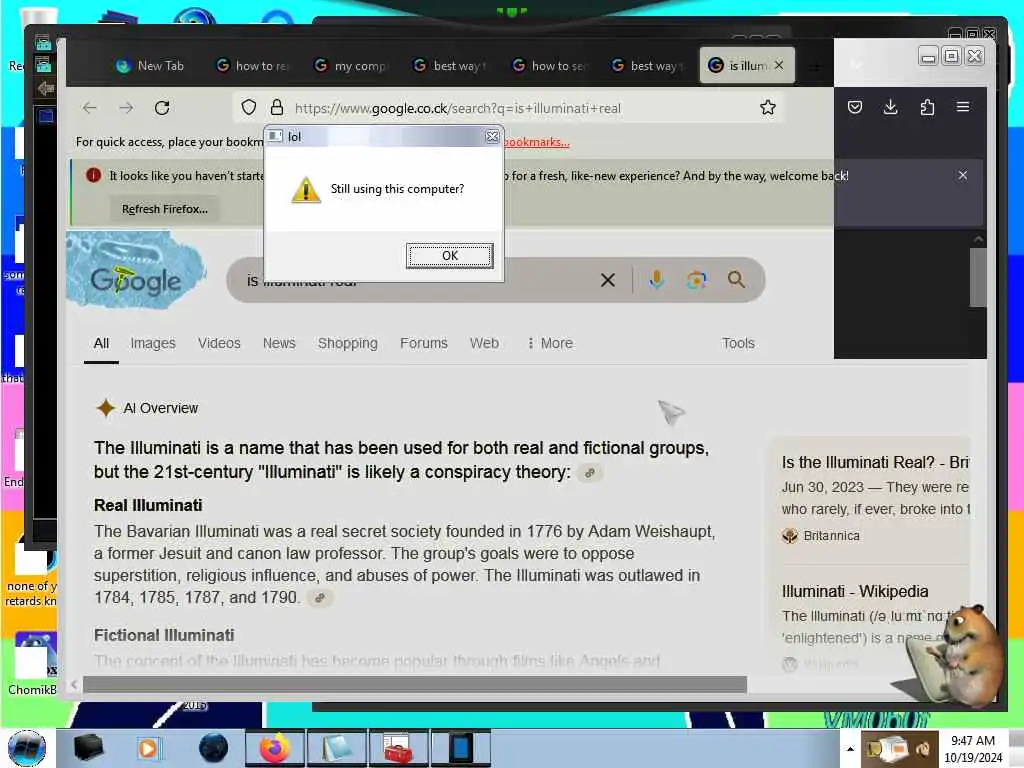Select the Web search filter
Image resolution: width=1024 pixels, height=768 pixels.
(484, 344)
